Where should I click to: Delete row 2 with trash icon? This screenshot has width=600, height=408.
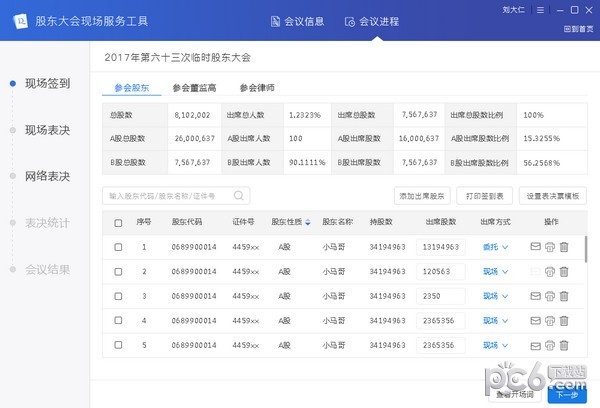pos(564,272)
